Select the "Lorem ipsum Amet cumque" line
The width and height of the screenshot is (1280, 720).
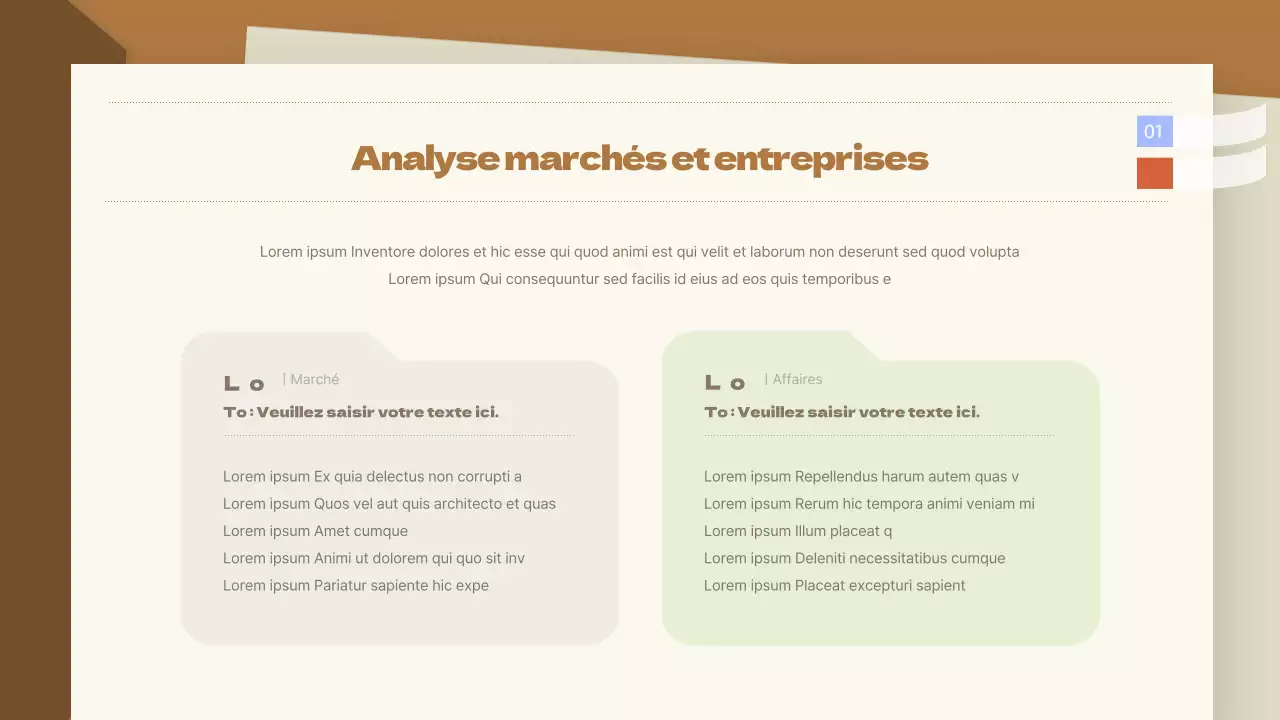(x=315, y=531)
